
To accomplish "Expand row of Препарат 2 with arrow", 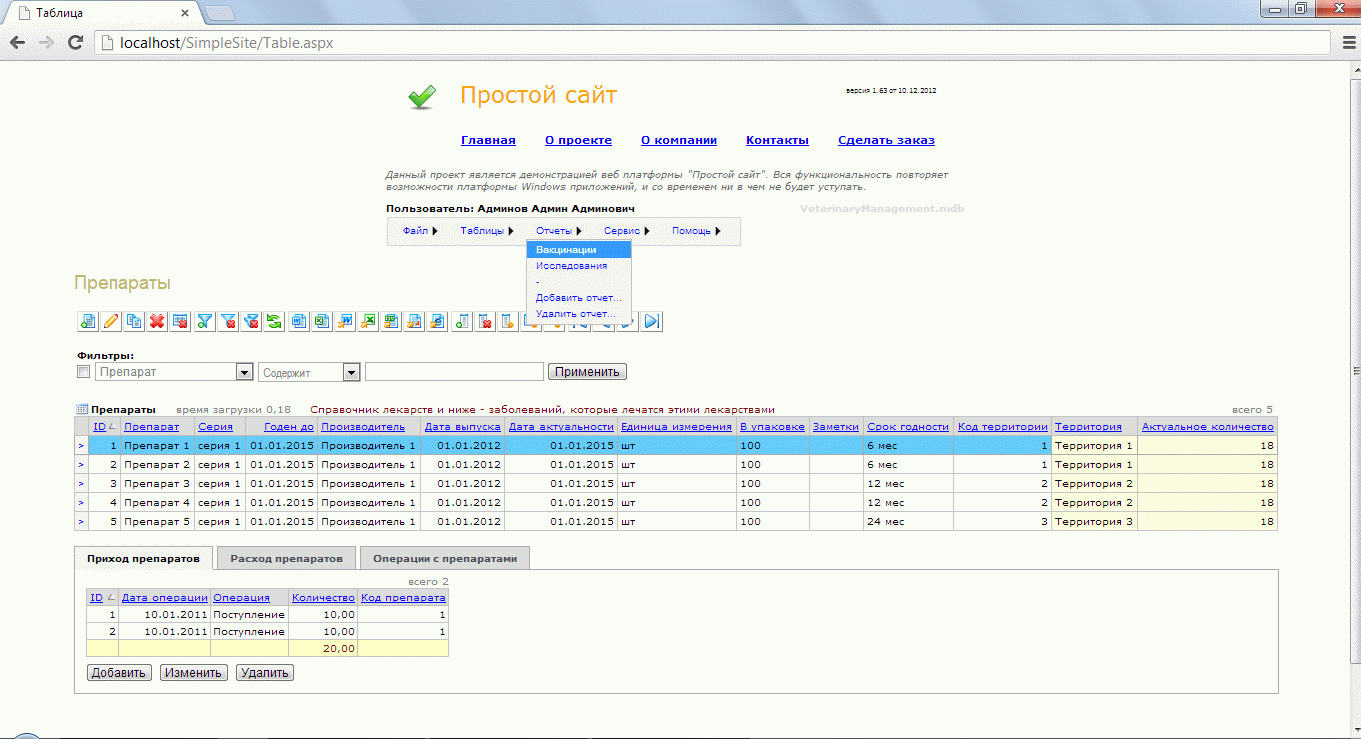I will [x=81, y=464].
